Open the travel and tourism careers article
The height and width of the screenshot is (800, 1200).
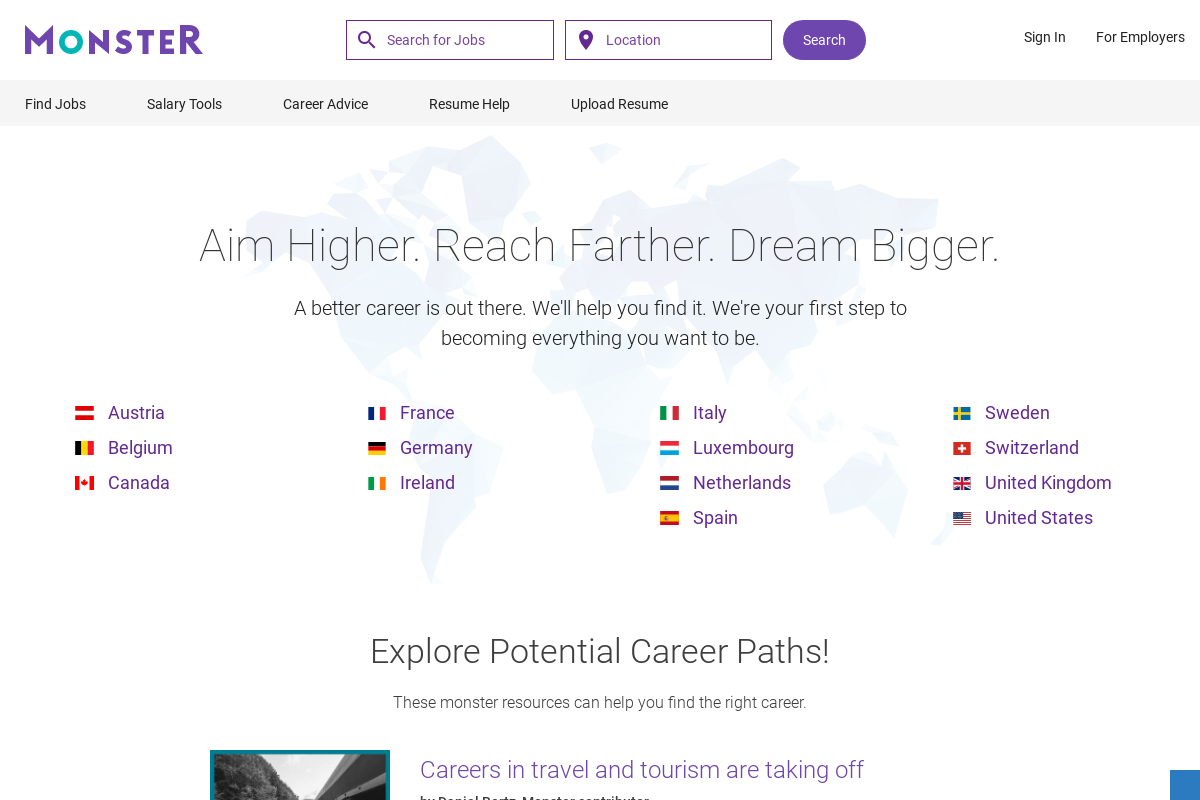[641, 770]
